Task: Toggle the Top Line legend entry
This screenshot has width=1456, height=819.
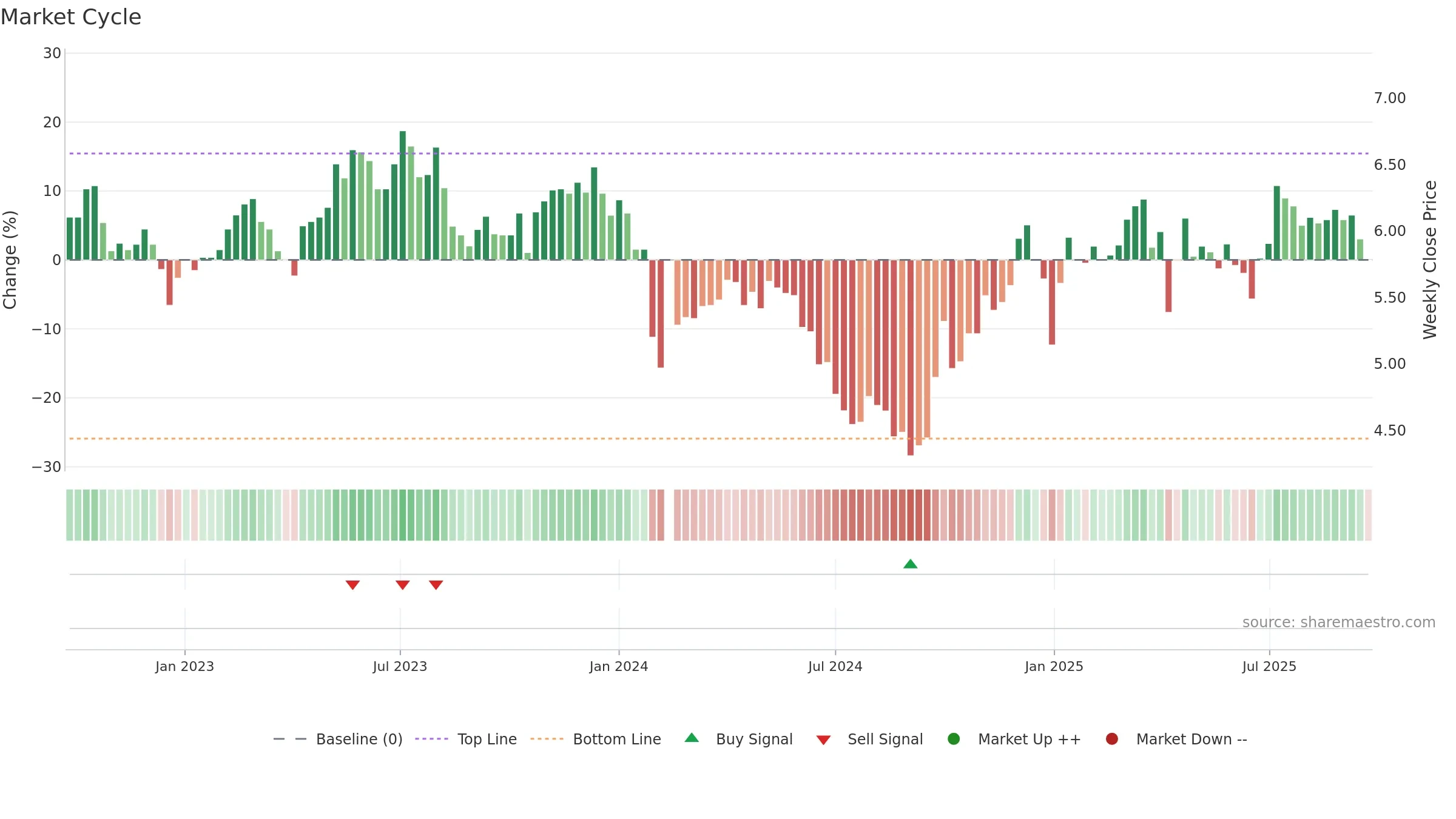Action: (466, 739)
